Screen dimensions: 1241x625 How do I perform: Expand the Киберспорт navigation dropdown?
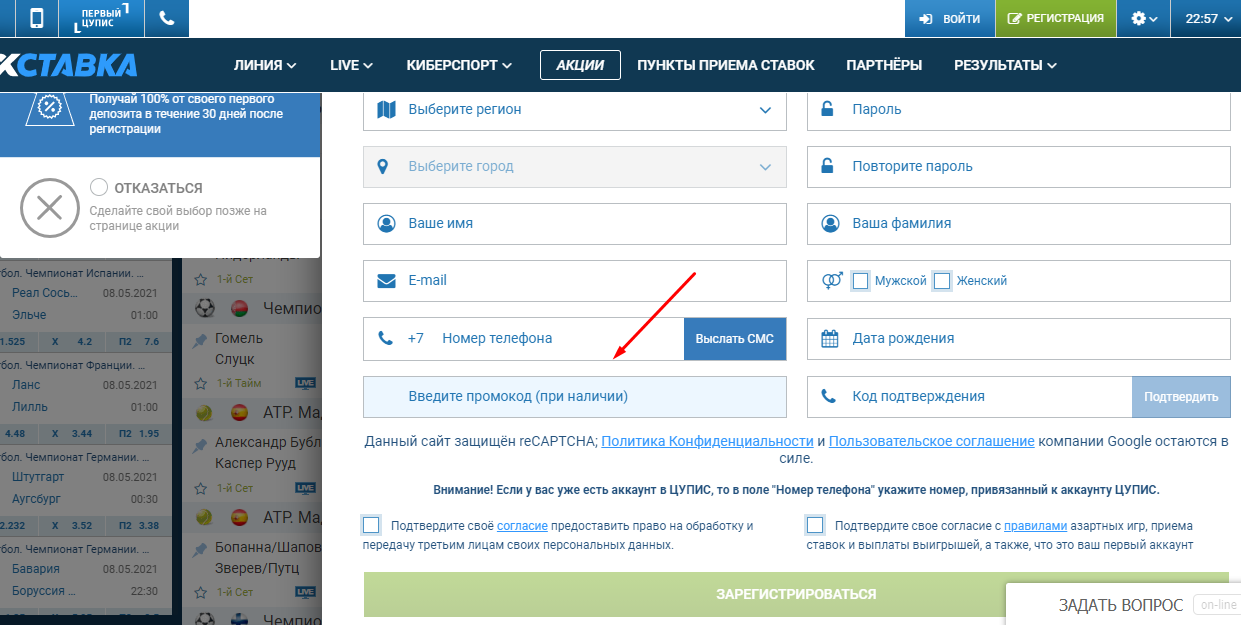[459, 65]
